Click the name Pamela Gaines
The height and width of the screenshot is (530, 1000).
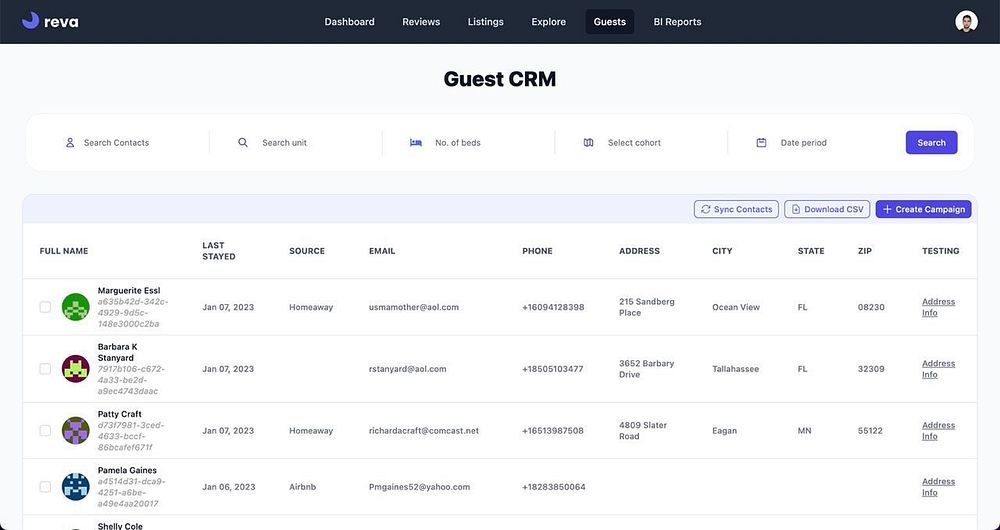(x=127, y=470)
